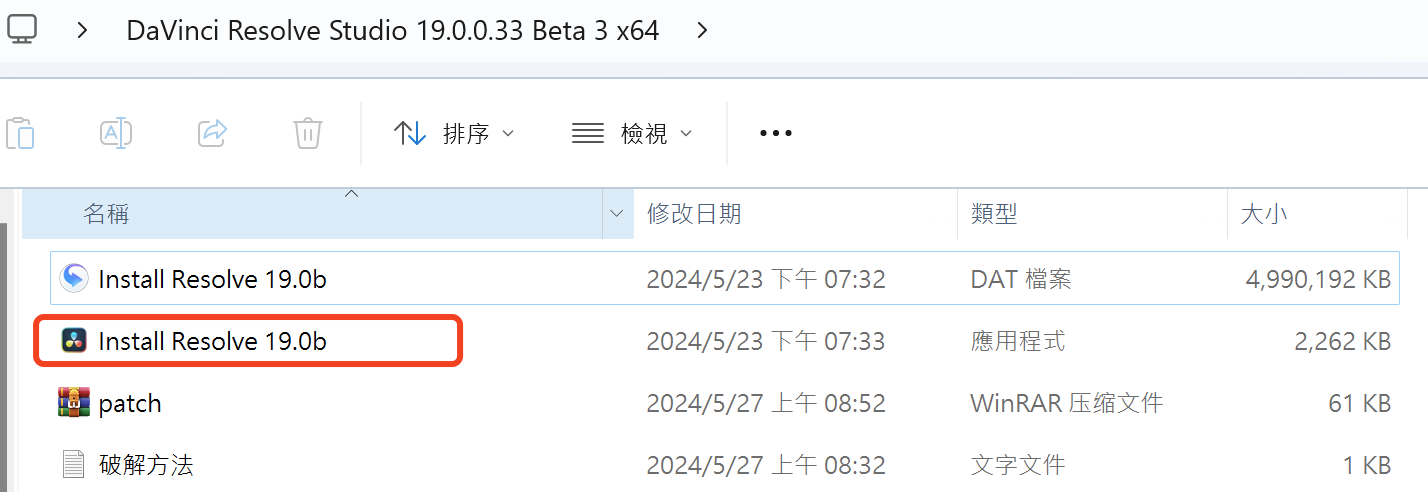
Task: Expand chevron after the This PC icon
Action: [83, 30]
